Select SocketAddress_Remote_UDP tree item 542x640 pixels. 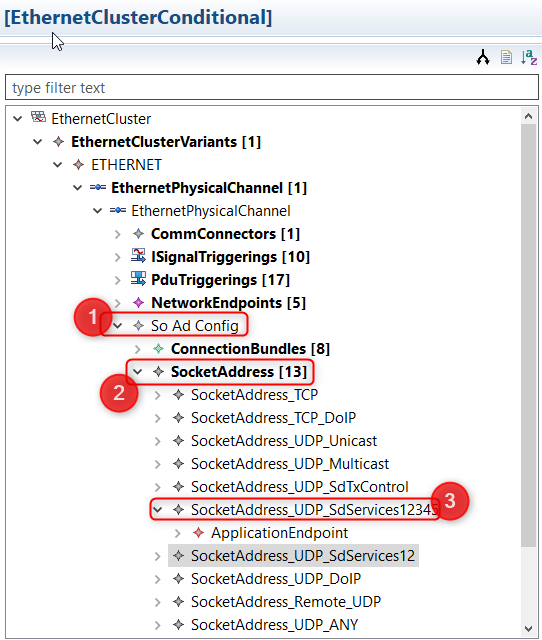point(286,602)
